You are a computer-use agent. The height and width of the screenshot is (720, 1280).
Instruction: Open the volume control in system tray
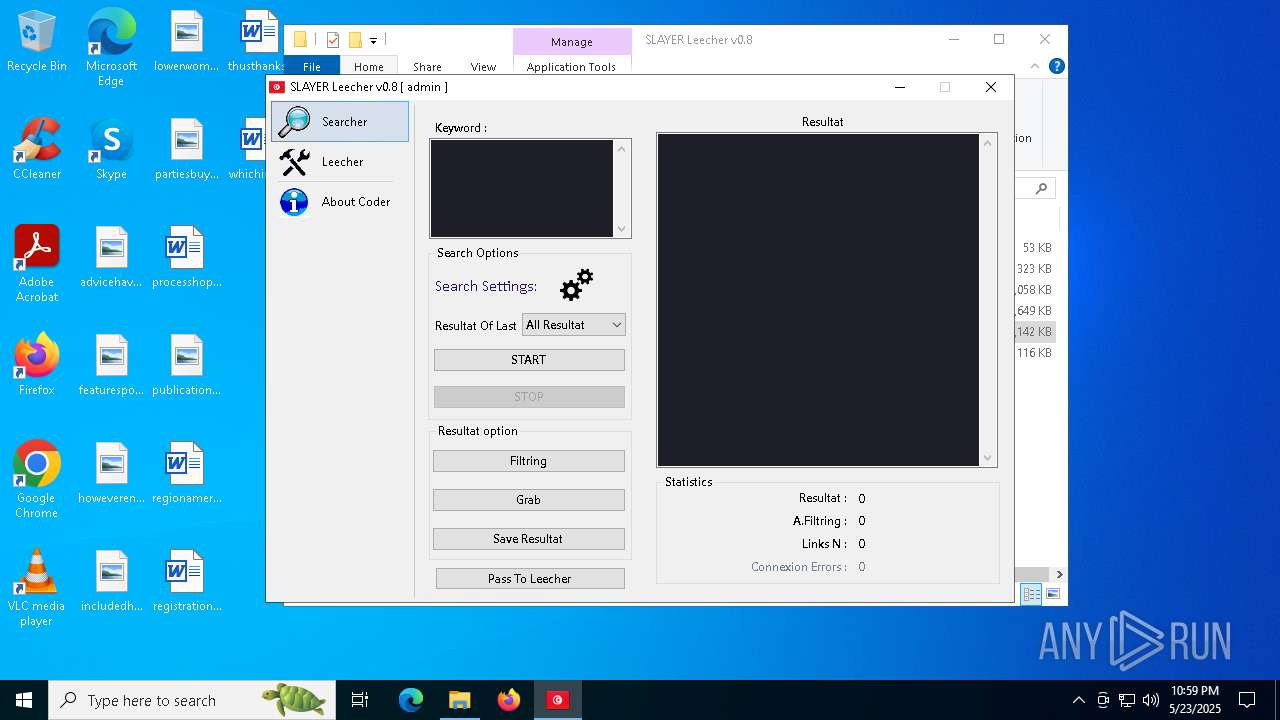point(1151,700)
